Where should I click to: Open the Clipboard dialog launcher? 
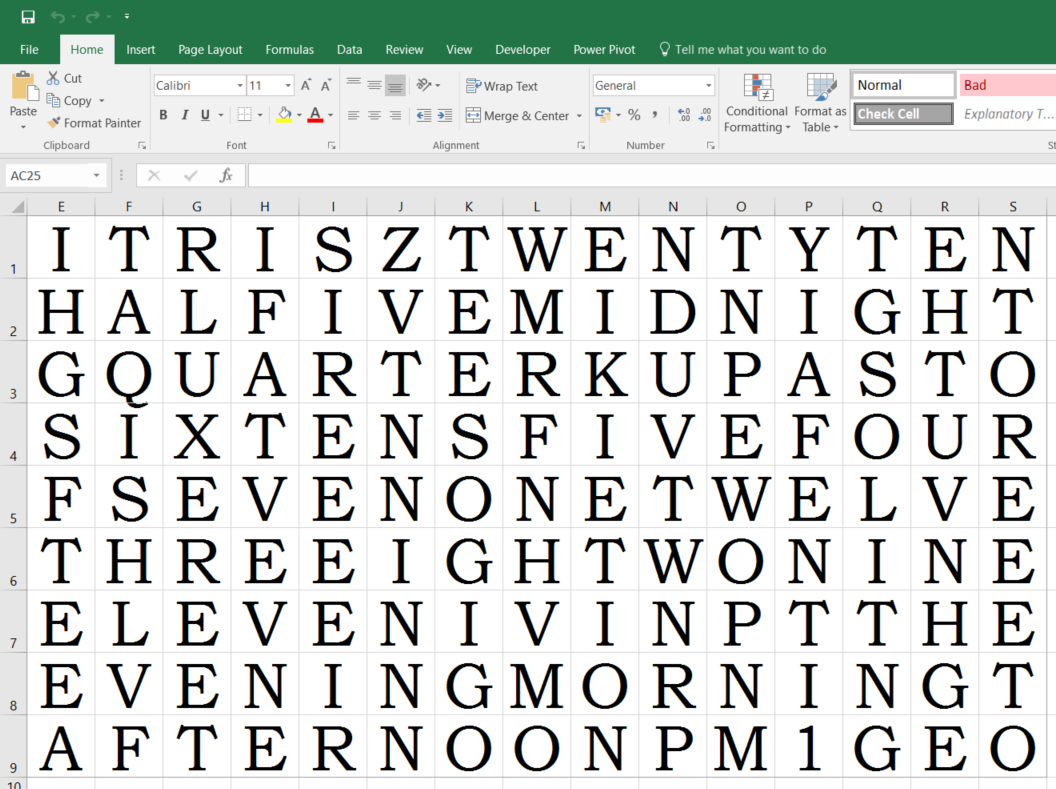141,145
